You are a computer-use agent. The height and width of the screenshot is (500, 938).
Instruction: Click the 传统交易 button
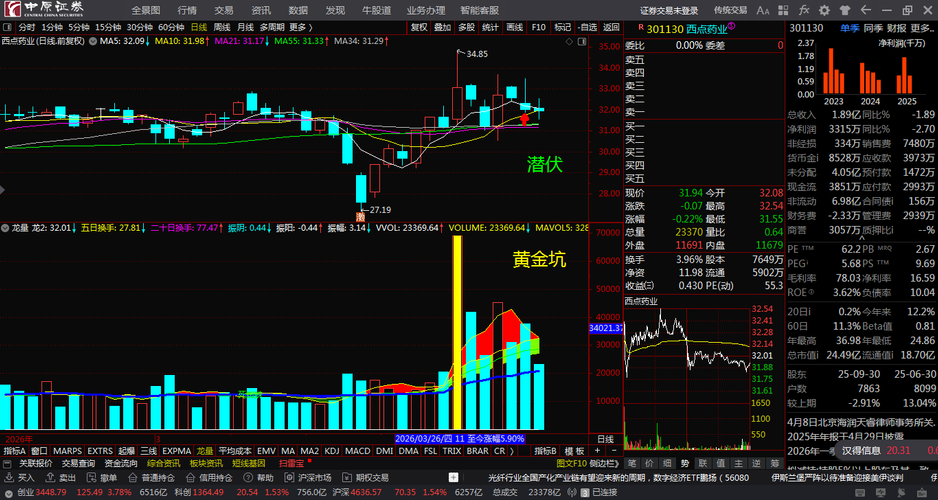pos(730,10)
